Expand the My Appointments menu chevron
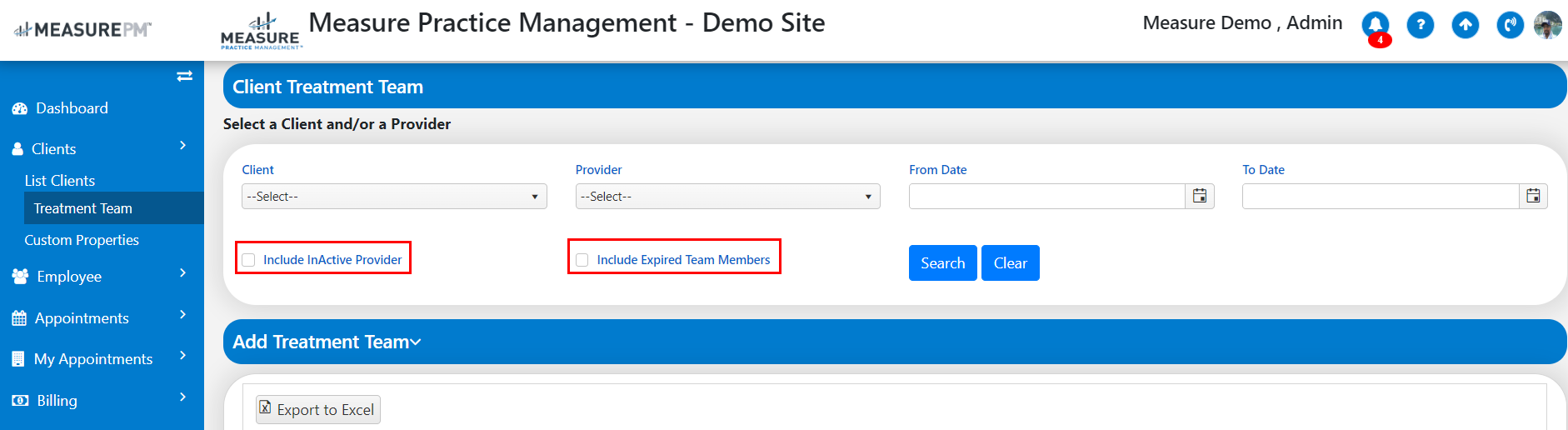Screen dimensions: 1568x430 (182, 356)
